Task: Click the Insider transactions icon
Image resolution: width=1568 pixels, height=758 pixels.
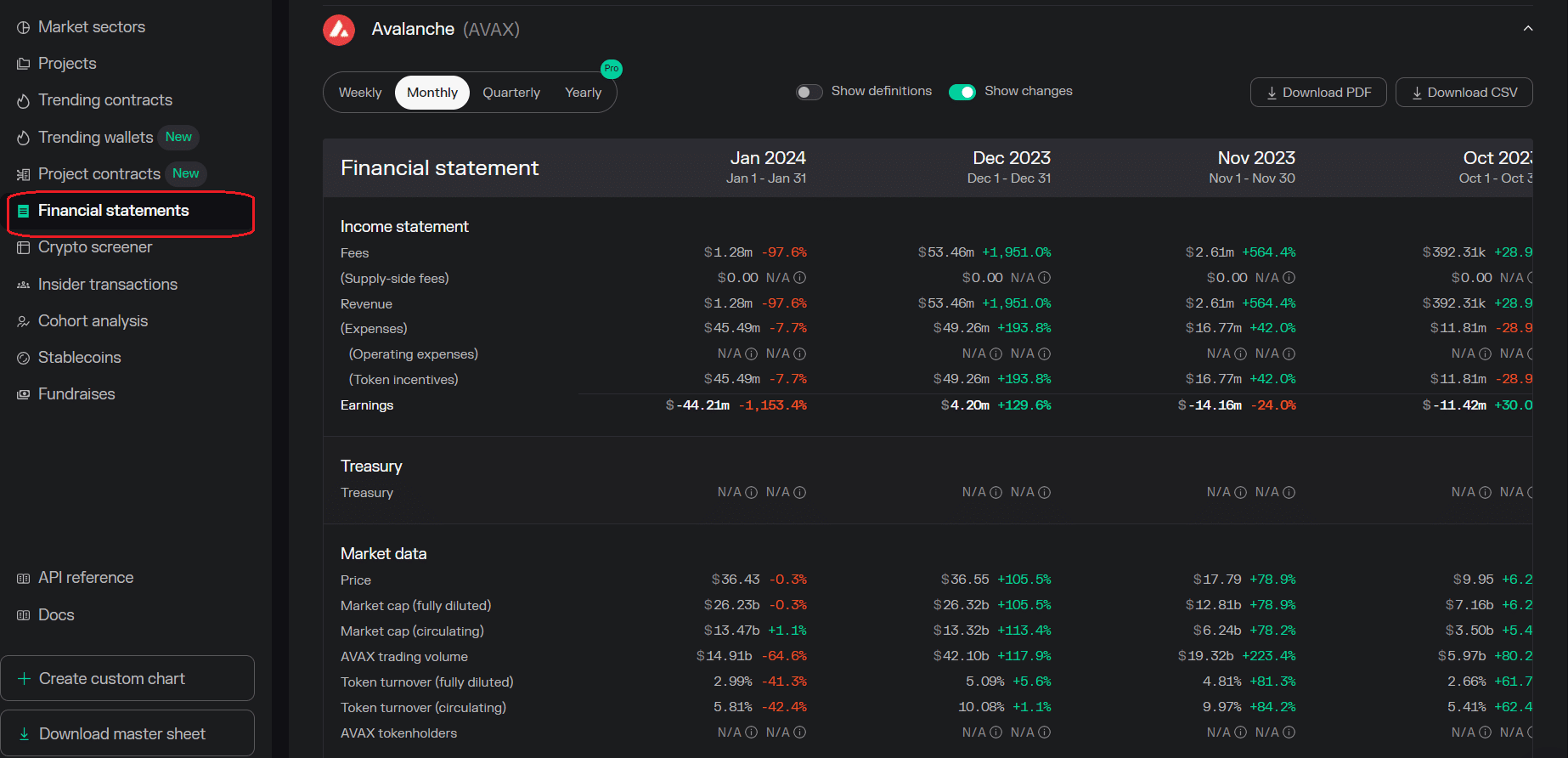Action: click(x=24, y=285)
